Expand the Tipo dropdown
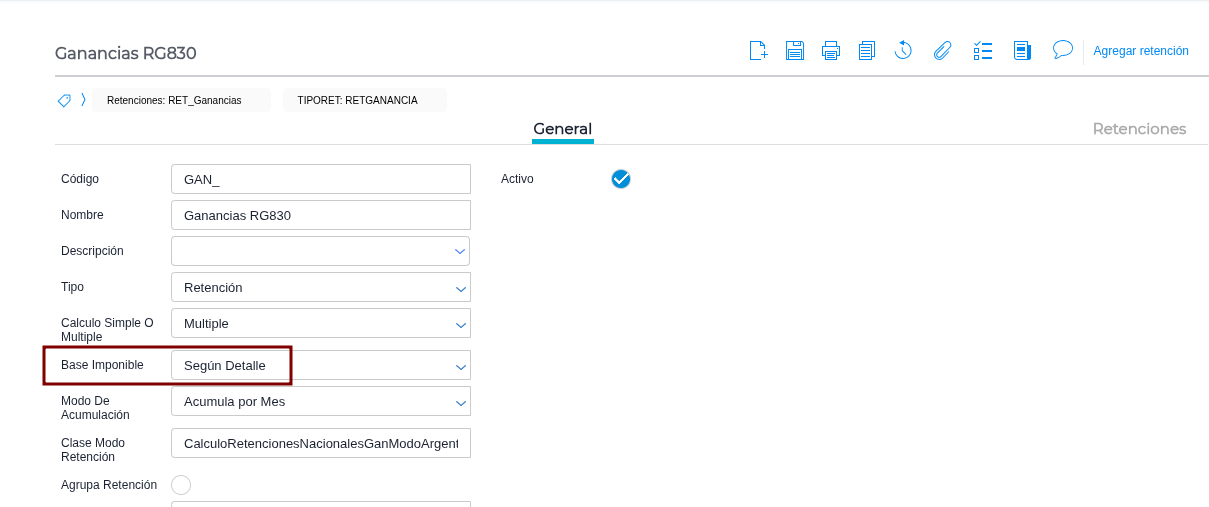The height and width of the screenshot is (507, 1209). pos(321,287)
